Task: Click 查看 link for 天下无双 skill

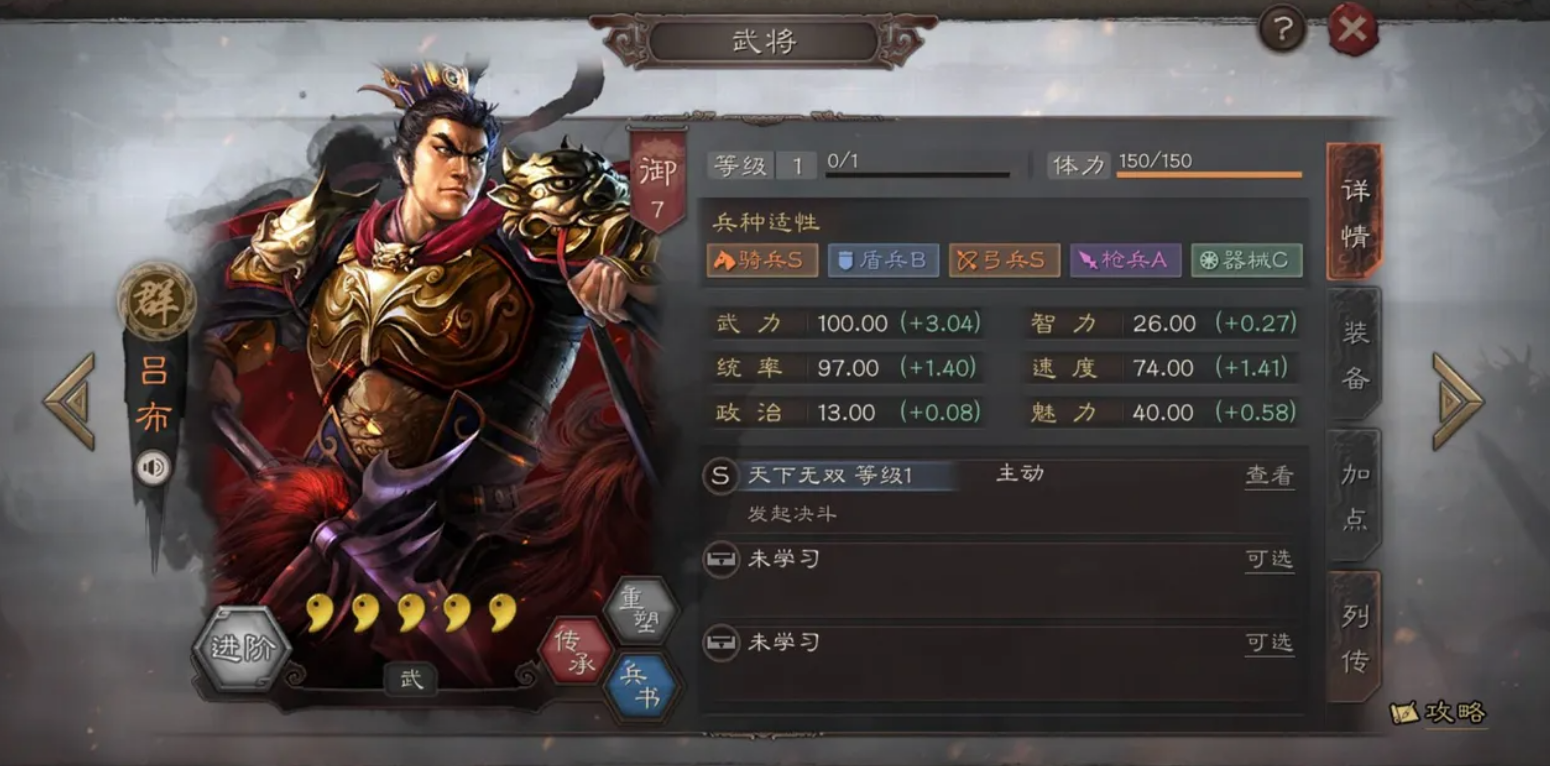Action: click(1269, 476)
